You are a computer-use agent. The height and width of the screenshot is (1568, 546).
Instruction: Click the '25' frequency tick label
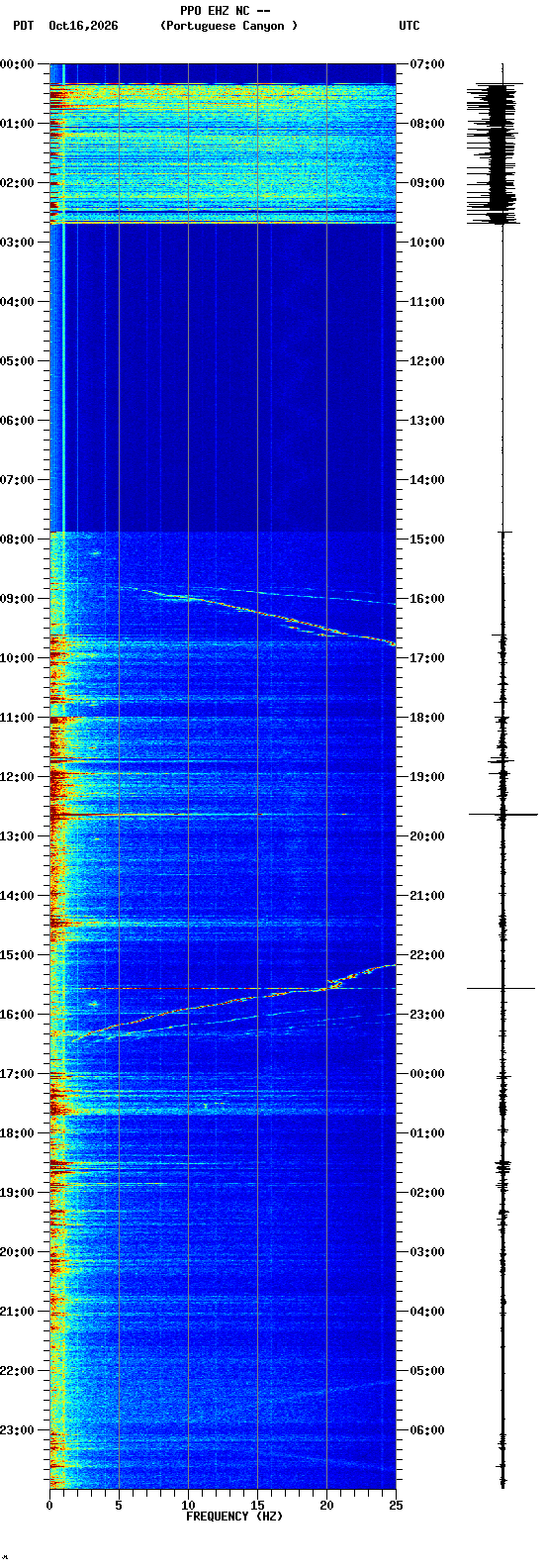click(396, 1506)
